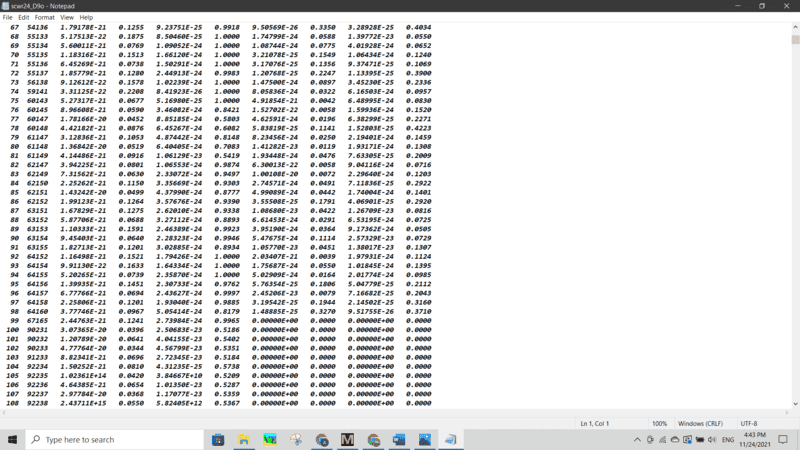This screenshot has width=800, height=450.
Task: Open the Format menu
Action: pyautogui.click(x=46, y=17)
